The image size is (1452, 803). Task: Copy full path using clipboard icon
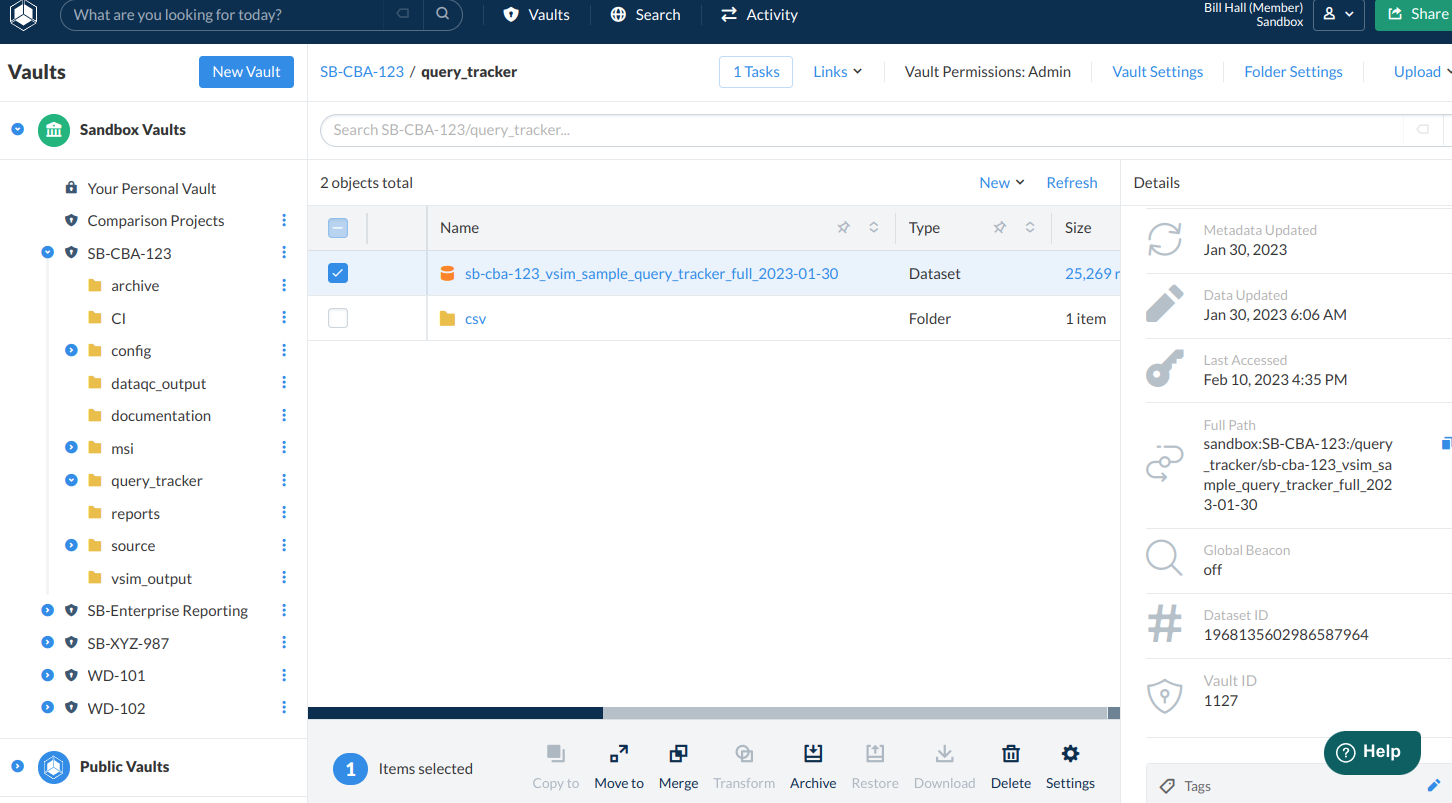pyautogui.click(x=1446, y=443)
